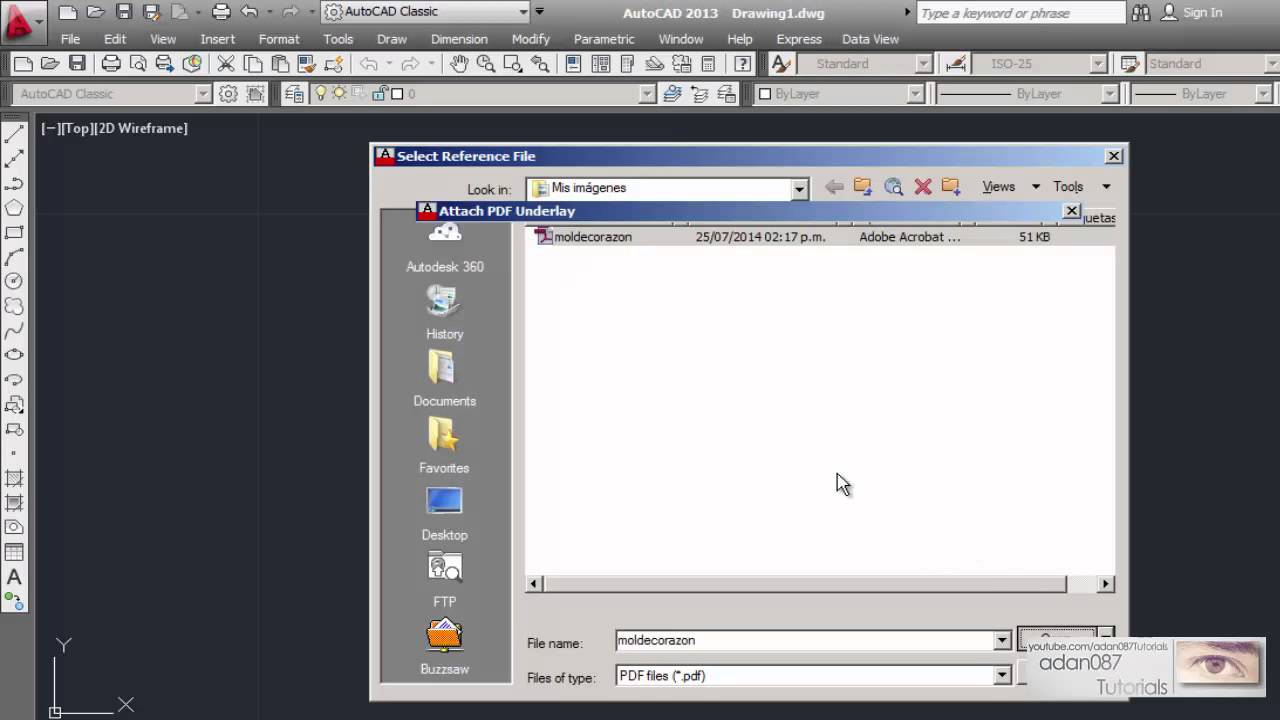Open the FTP location in dialog sidebar
1280x720 pixels.
pyautogui.click(x=445, y=580)
